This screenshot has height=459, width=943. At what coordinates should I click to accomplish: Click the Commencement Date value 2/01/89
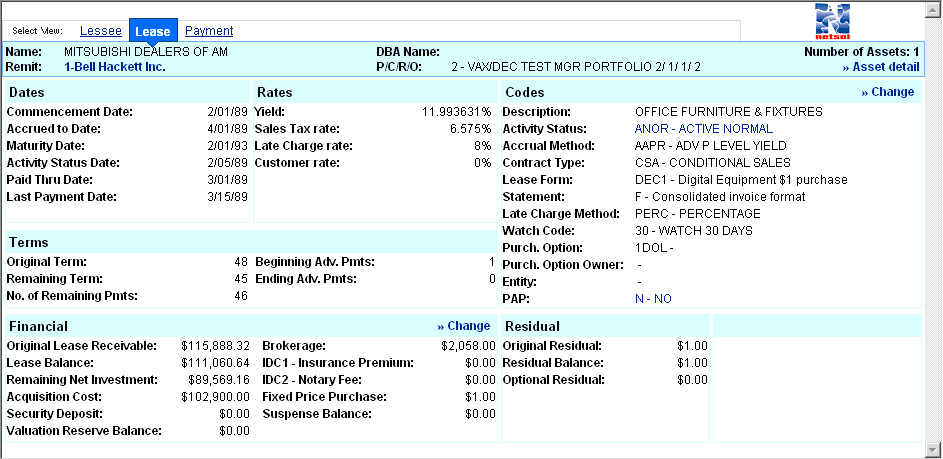(227, 112)
